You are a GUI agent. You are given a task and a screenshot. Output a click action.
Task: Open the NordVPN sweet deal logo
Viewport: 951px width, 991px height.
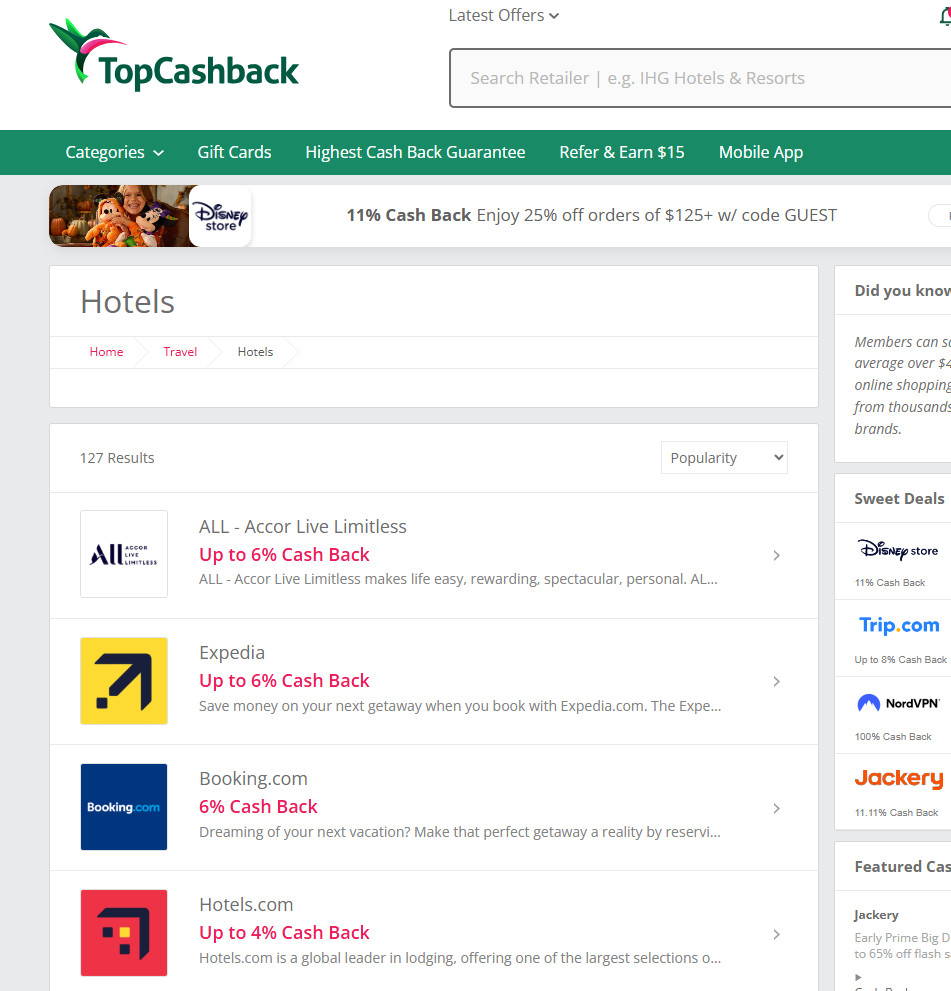click(899, 703)
